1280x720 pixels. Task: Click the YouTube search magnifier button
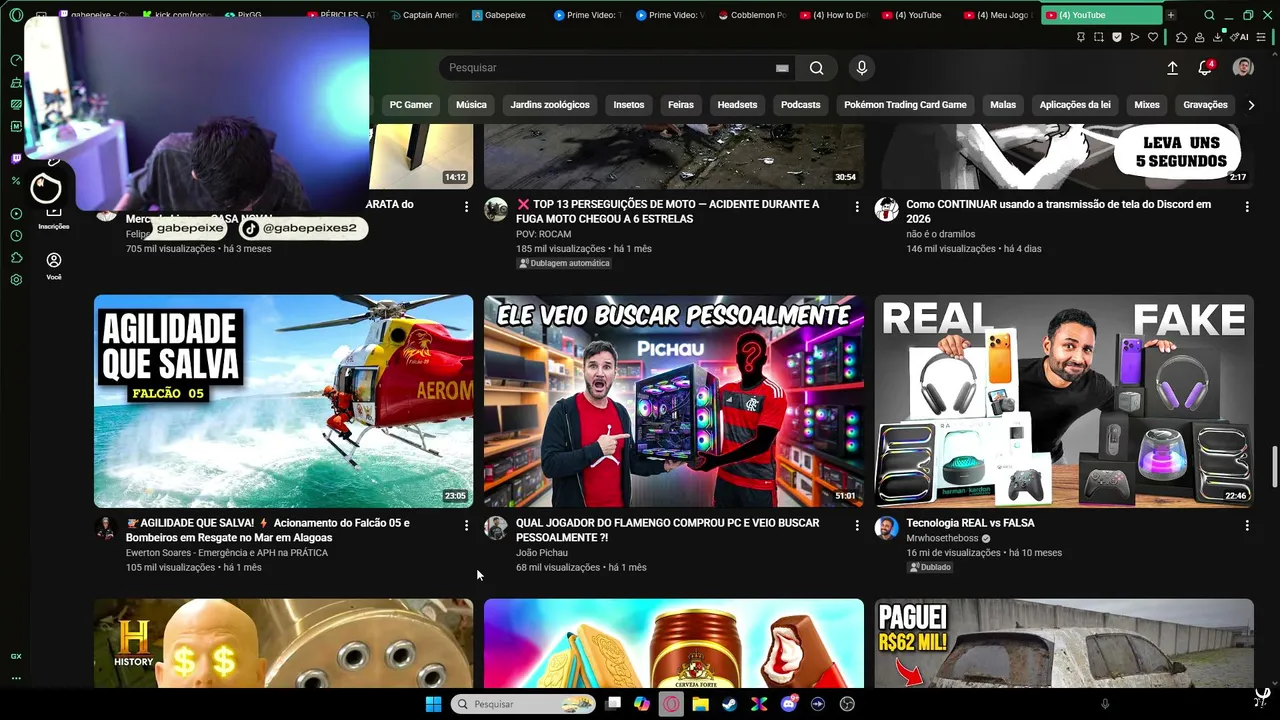coord(817,68)
